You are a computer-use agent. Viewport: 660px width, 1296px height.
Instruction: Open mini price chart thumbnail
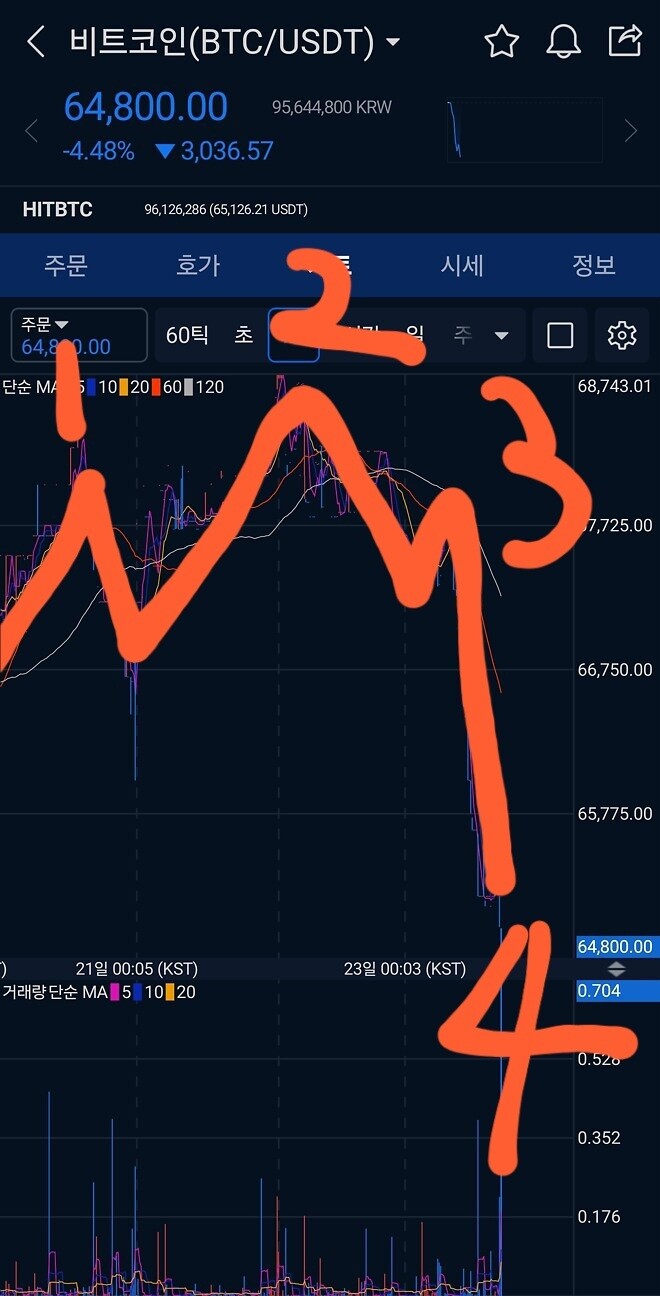point(525,129)
